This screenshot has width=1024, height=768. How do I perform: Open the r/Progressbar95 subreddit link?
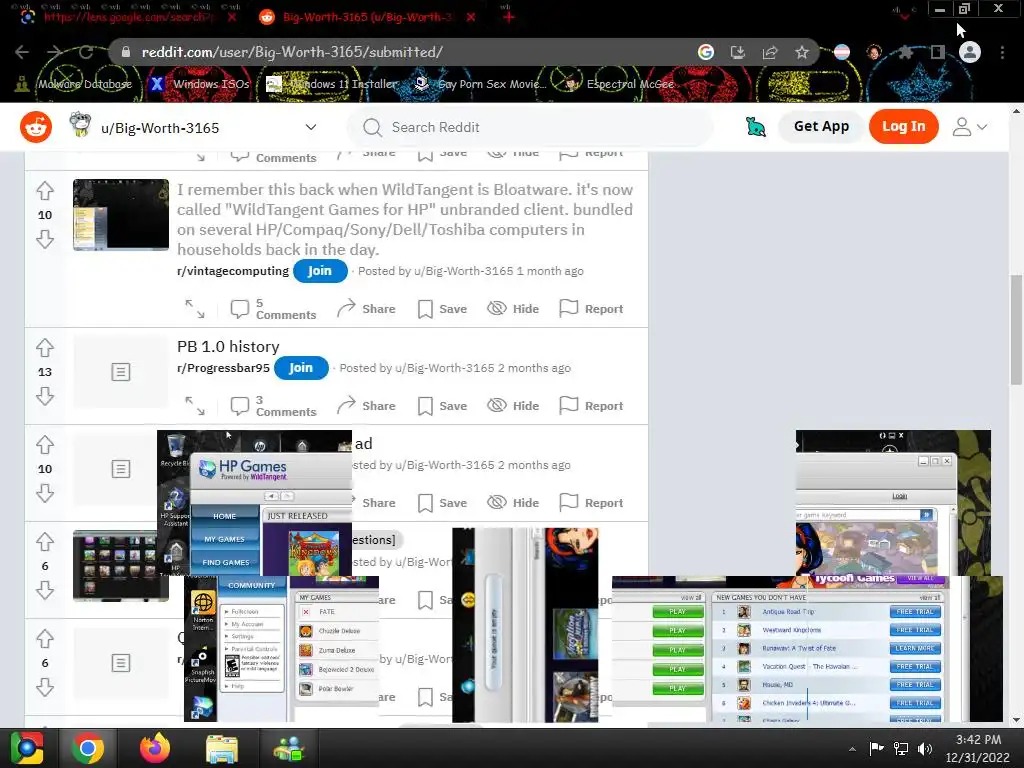click(x=223, y=368)
